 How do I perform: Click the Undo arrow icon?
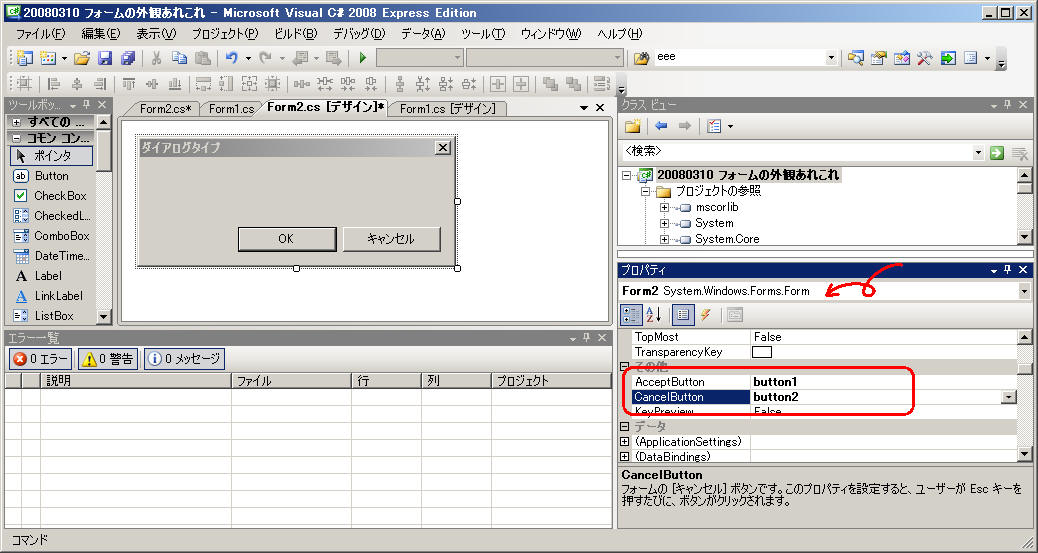[x=231, y=59]
